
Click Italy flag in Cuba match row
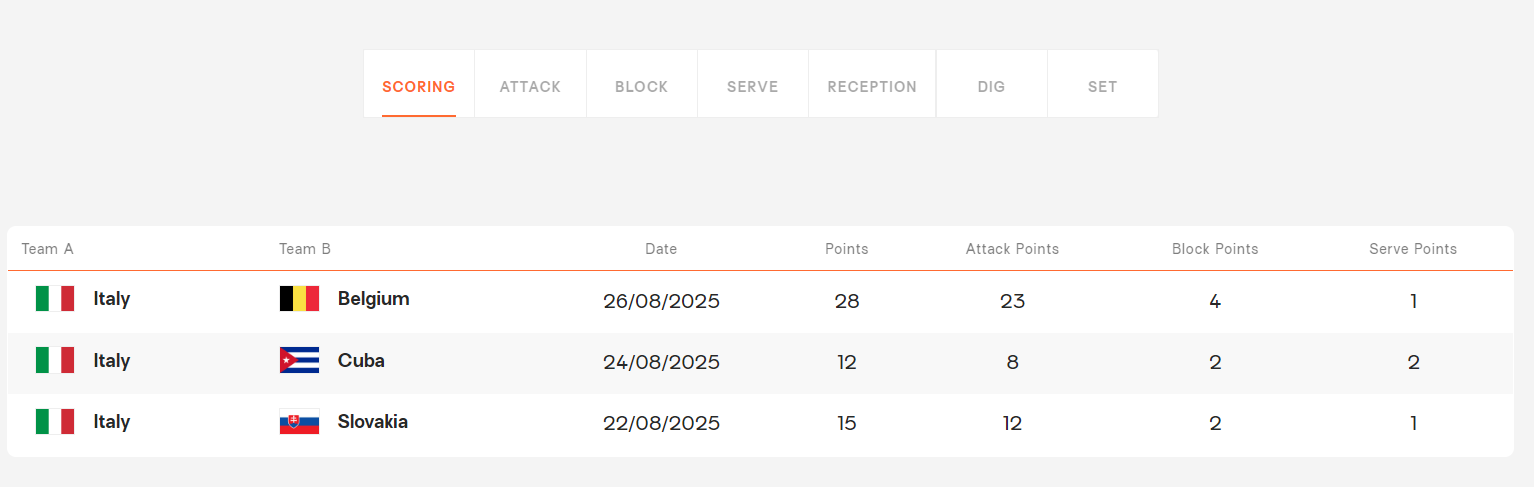pyautogui.click(x=55, y=361)
